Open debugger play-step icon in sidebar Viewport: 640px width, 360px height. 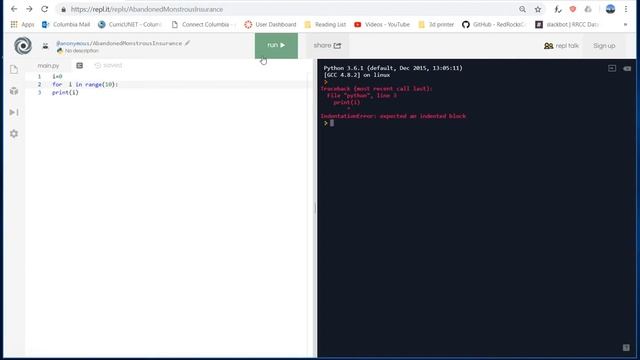point(14,112)
